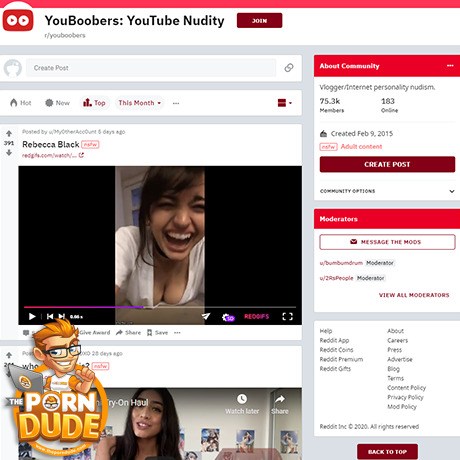
Task: Open the Blog footer link
Action: [x=393, y=369]
